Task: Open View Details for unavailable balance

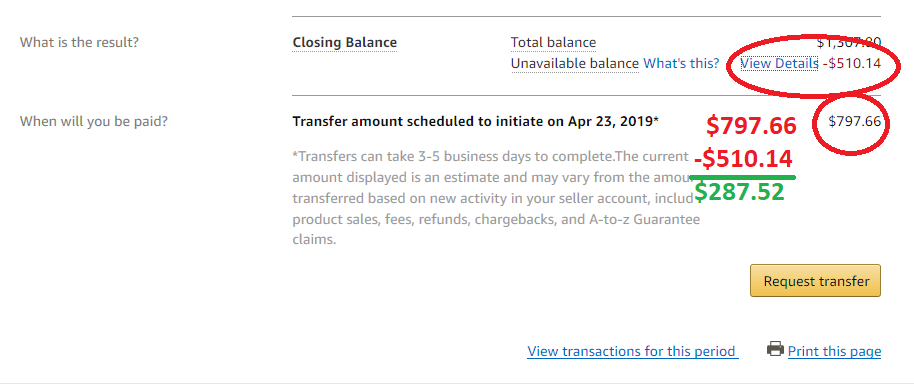Action: point(779,64)
